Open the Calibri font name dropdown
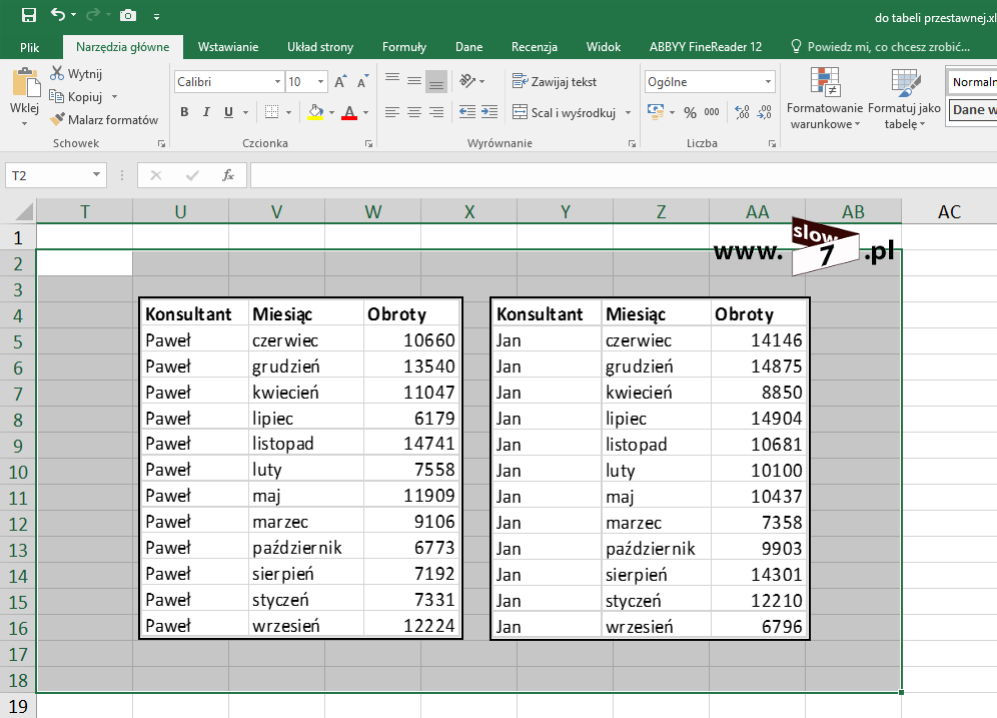 click(277, 81)
